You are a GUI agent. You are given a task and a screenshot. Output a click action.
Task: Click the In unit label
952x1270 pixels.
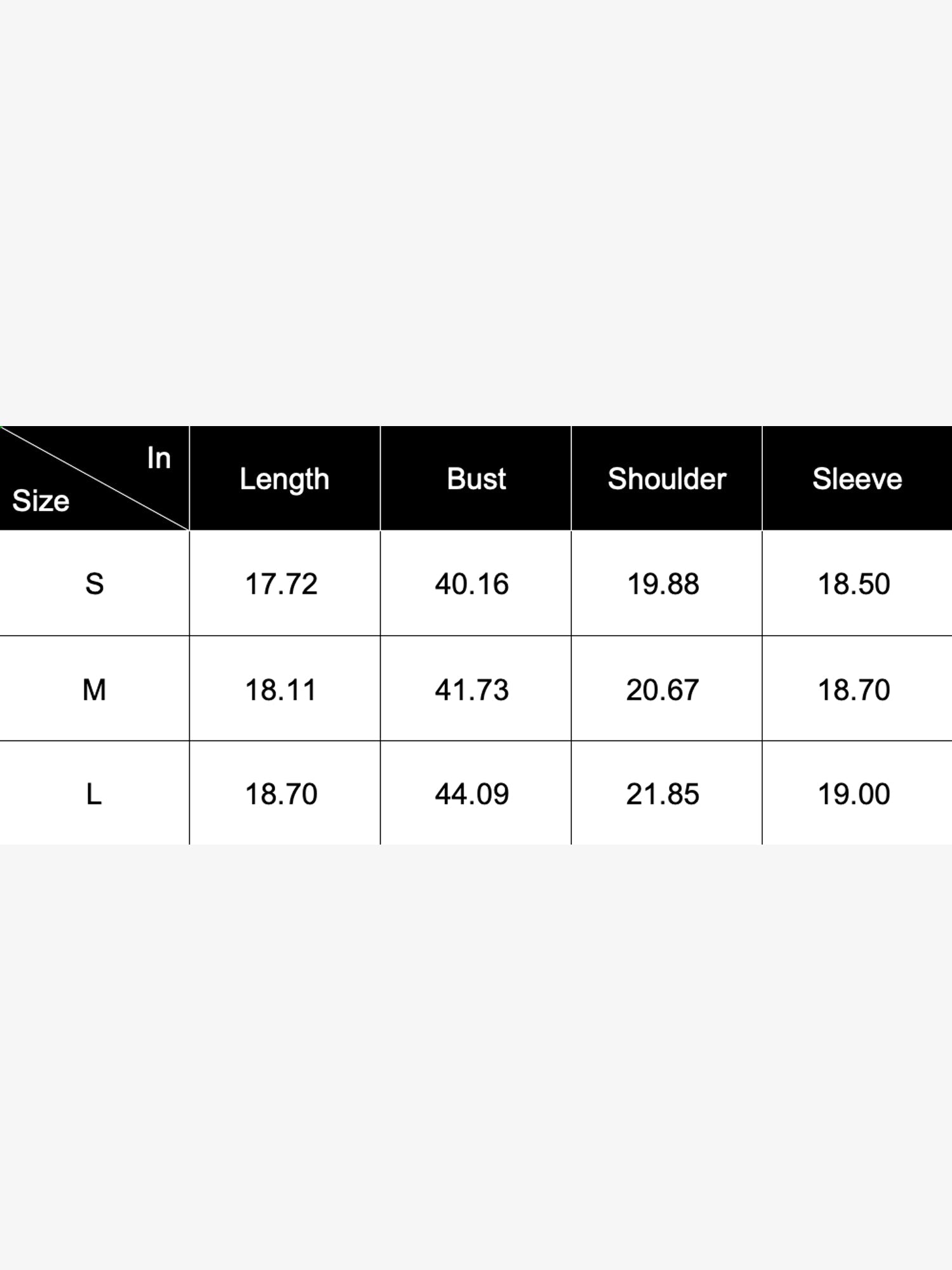pos(159,458)
